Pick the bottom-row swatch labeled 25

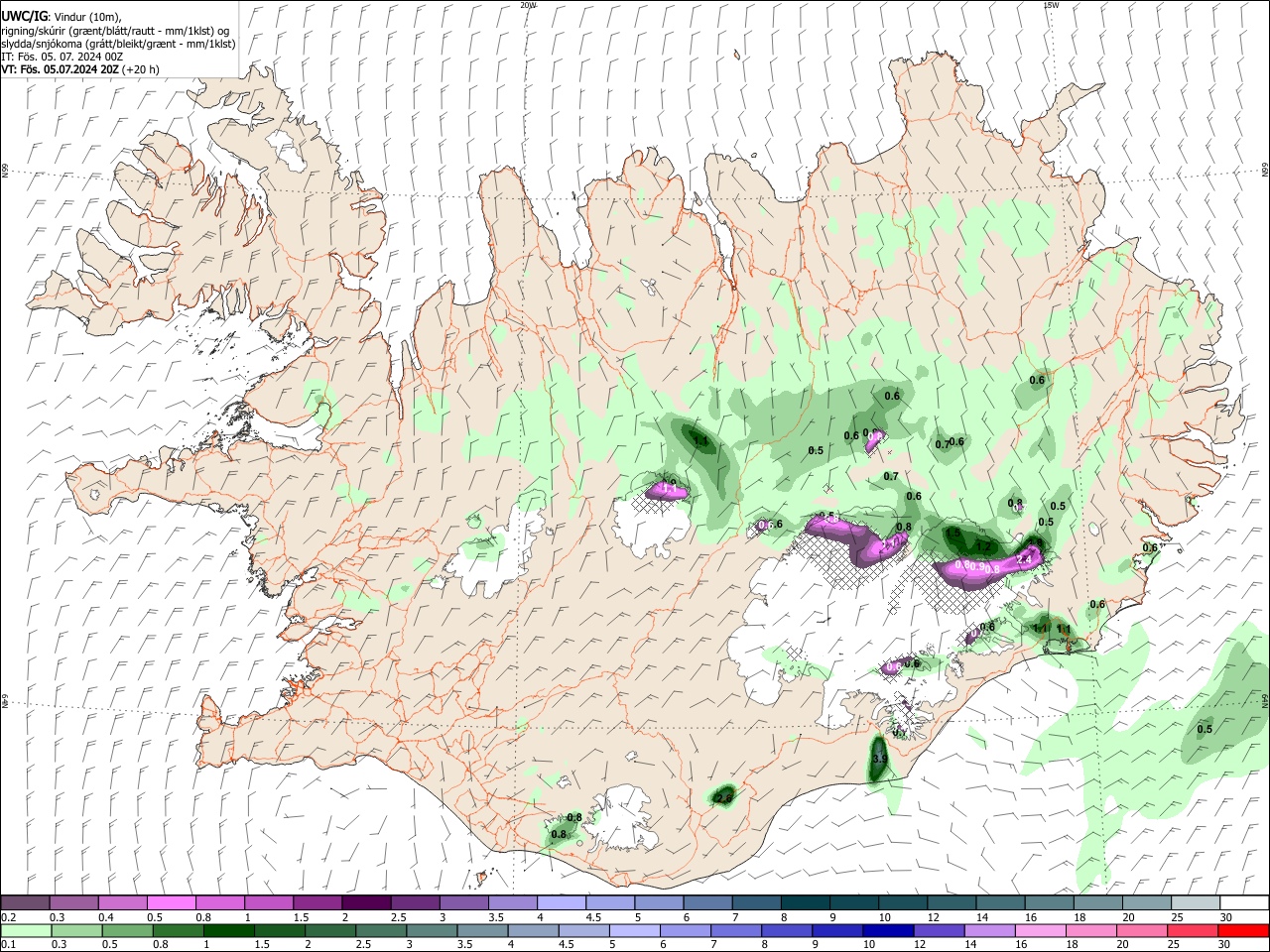(x=1192, y=930)
